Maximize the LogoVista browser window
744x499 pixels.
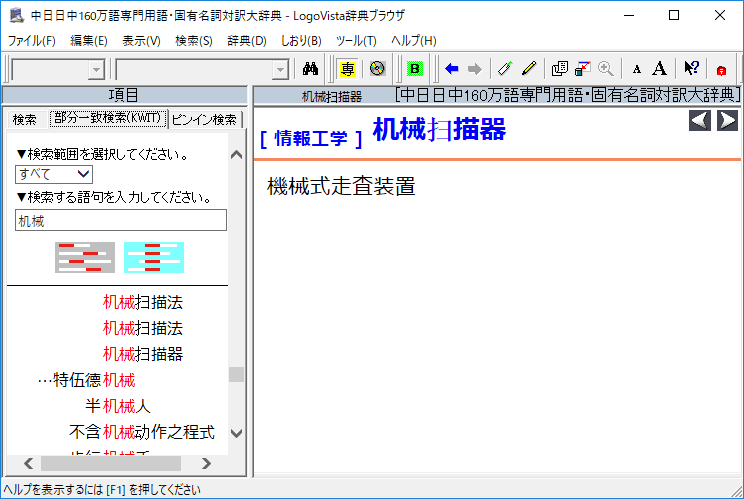coord(674,15)
